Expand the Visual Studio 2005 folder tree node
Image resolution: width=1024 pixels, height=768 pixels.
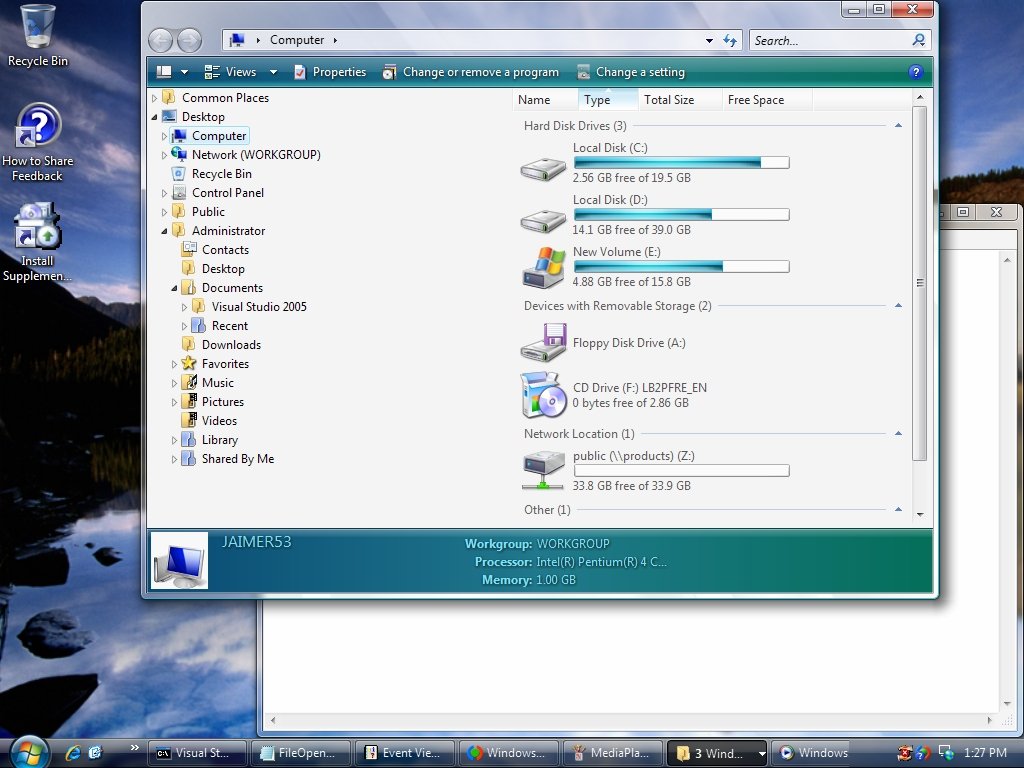[185, 307]
